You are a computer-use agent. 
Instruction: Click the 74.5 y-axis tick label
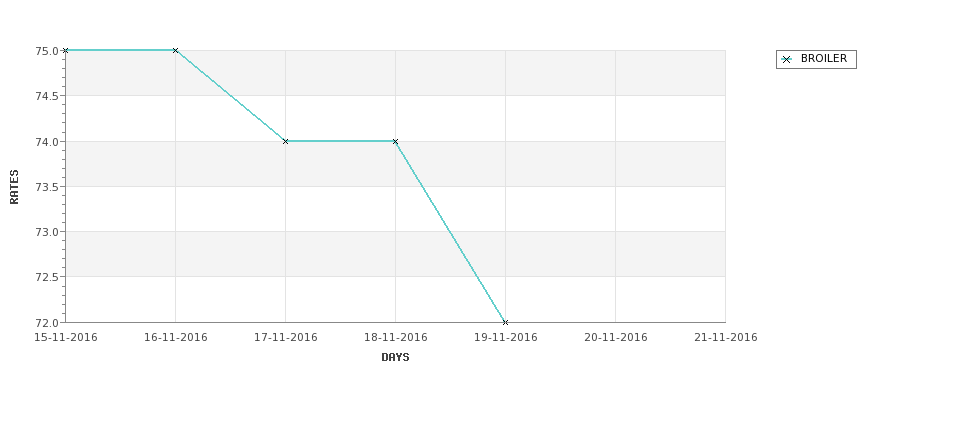[x=47, y=96]
